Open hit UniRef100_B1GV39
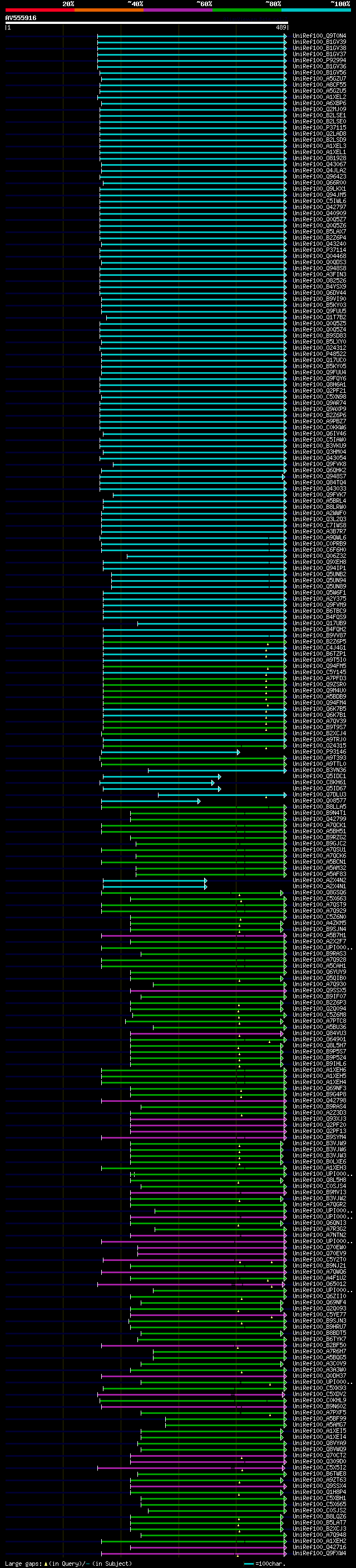Viewport: 356px width, 1568px height. [319, 42]
